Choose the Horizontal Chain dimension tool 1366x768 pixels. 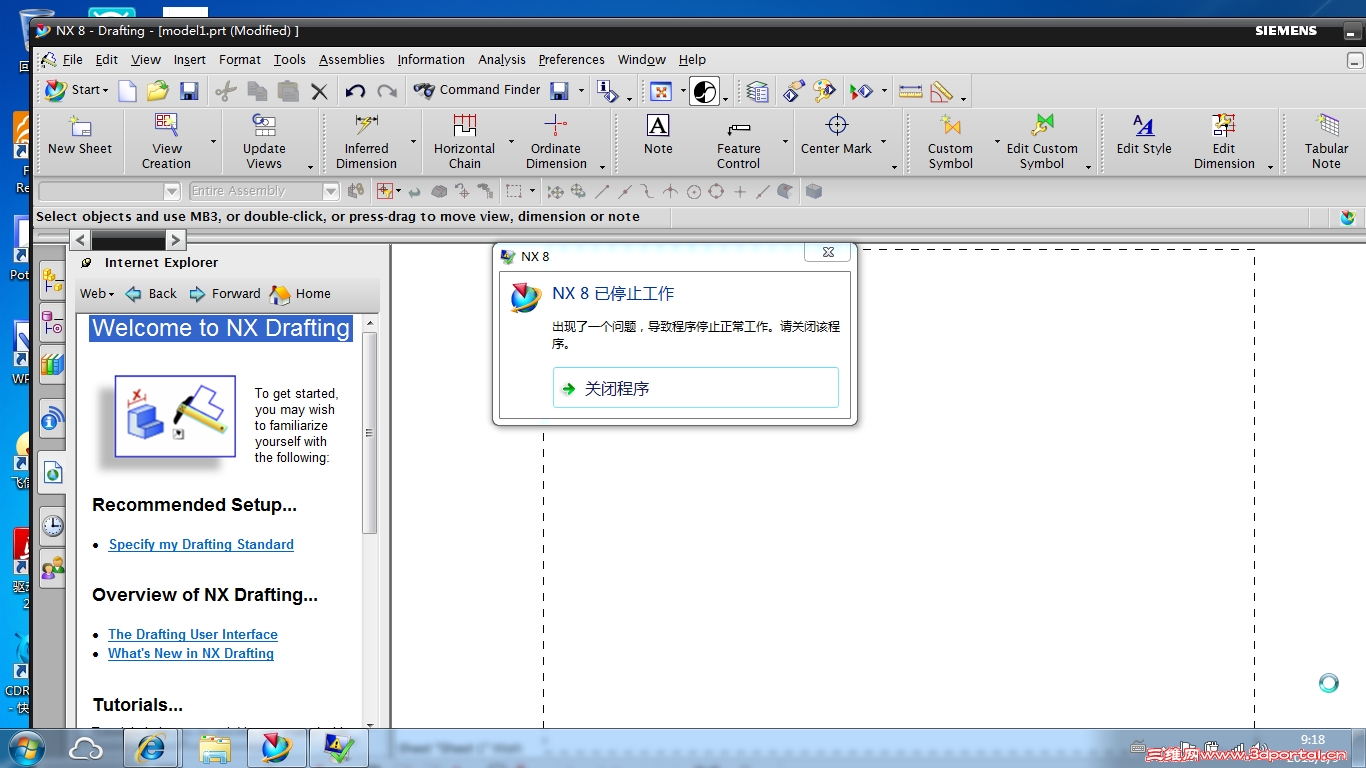click(464, 141)
